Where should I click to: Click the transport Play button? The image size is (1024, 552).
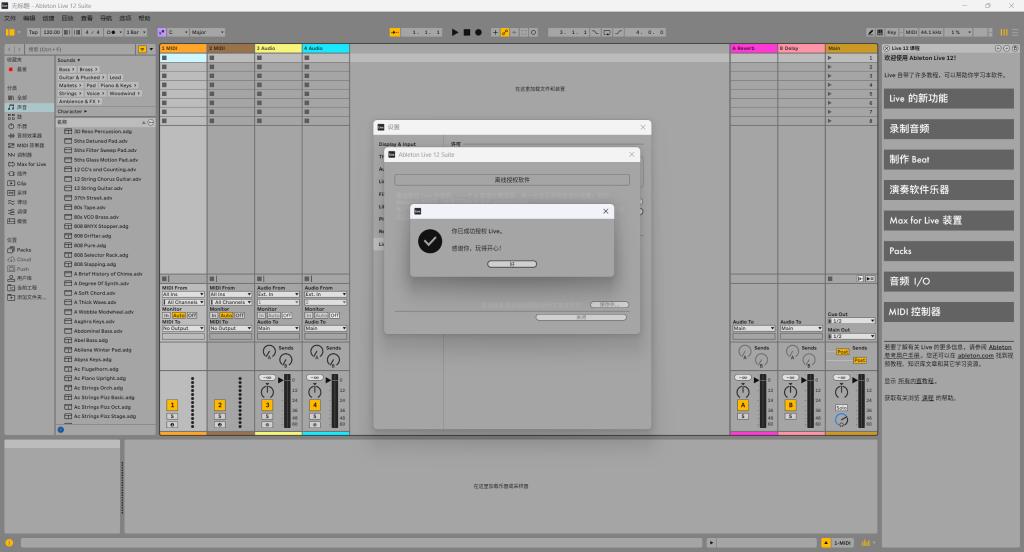pyautogui.click(x=455, y=32)
